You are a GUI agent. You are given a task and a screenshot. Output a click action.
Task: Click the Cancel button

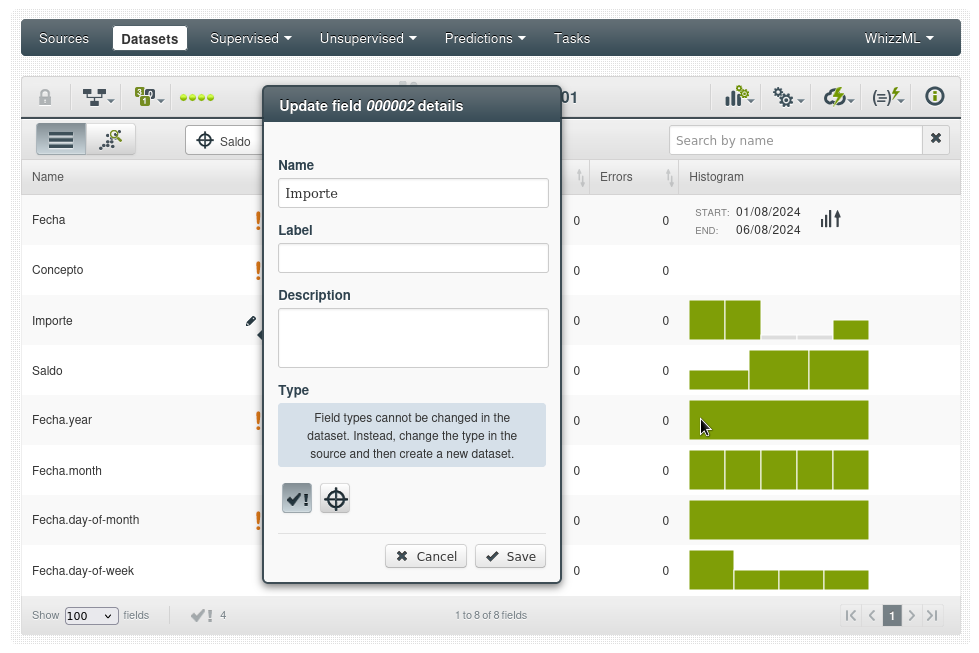click(426, 556)
